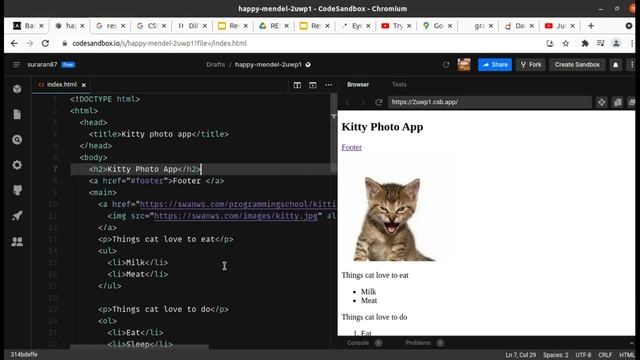Screen dimensions: 640x360
Task: Click the sandbox name happy-mendel-2uwp1
Action: pos(268,64)
